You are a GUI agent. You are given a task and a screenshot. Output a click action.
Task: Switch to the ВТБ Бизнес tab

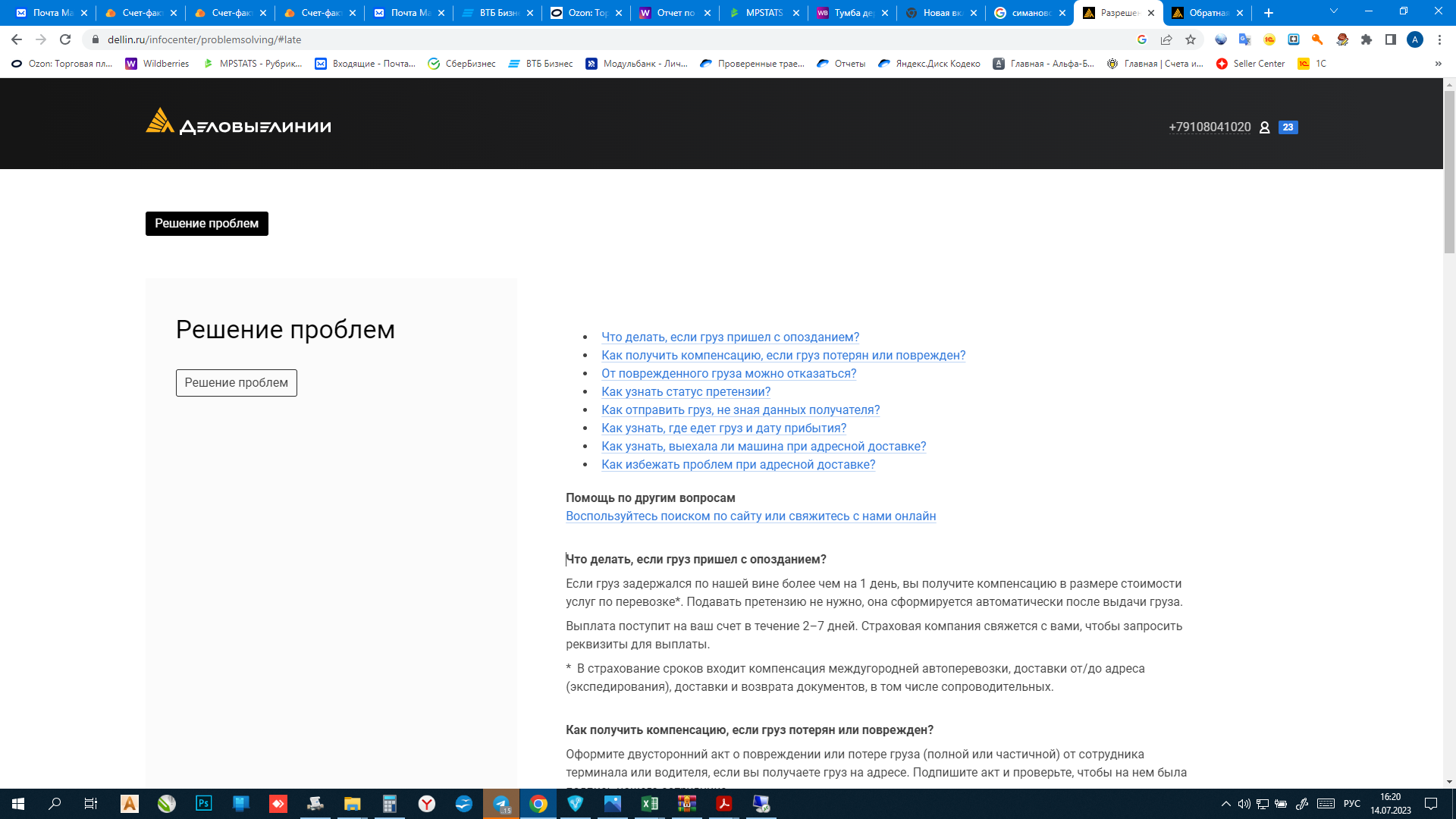click(497, 13)
